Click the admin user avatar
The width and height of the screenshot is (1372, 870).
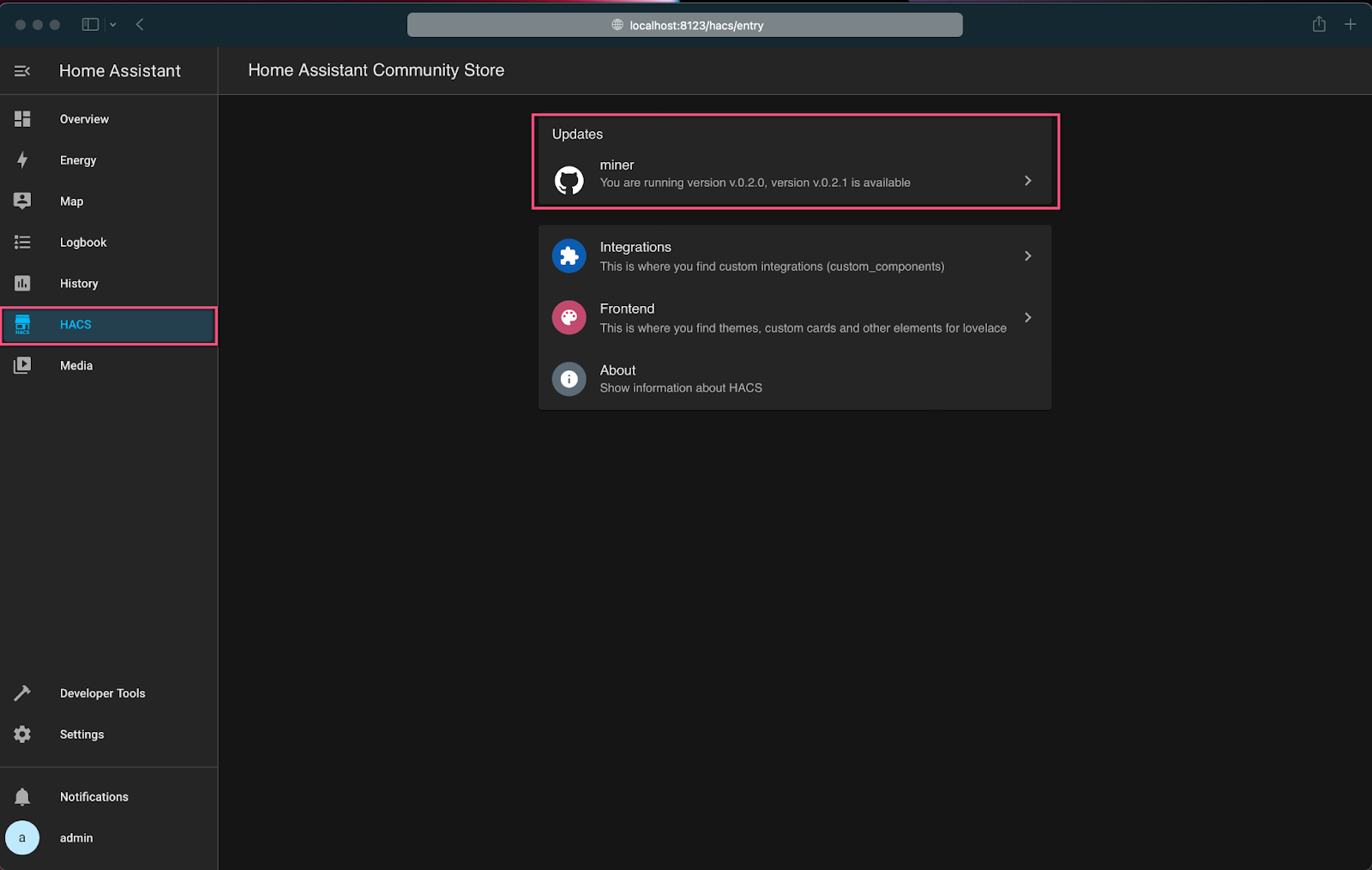pyautogui.click(x=22, y=838)
